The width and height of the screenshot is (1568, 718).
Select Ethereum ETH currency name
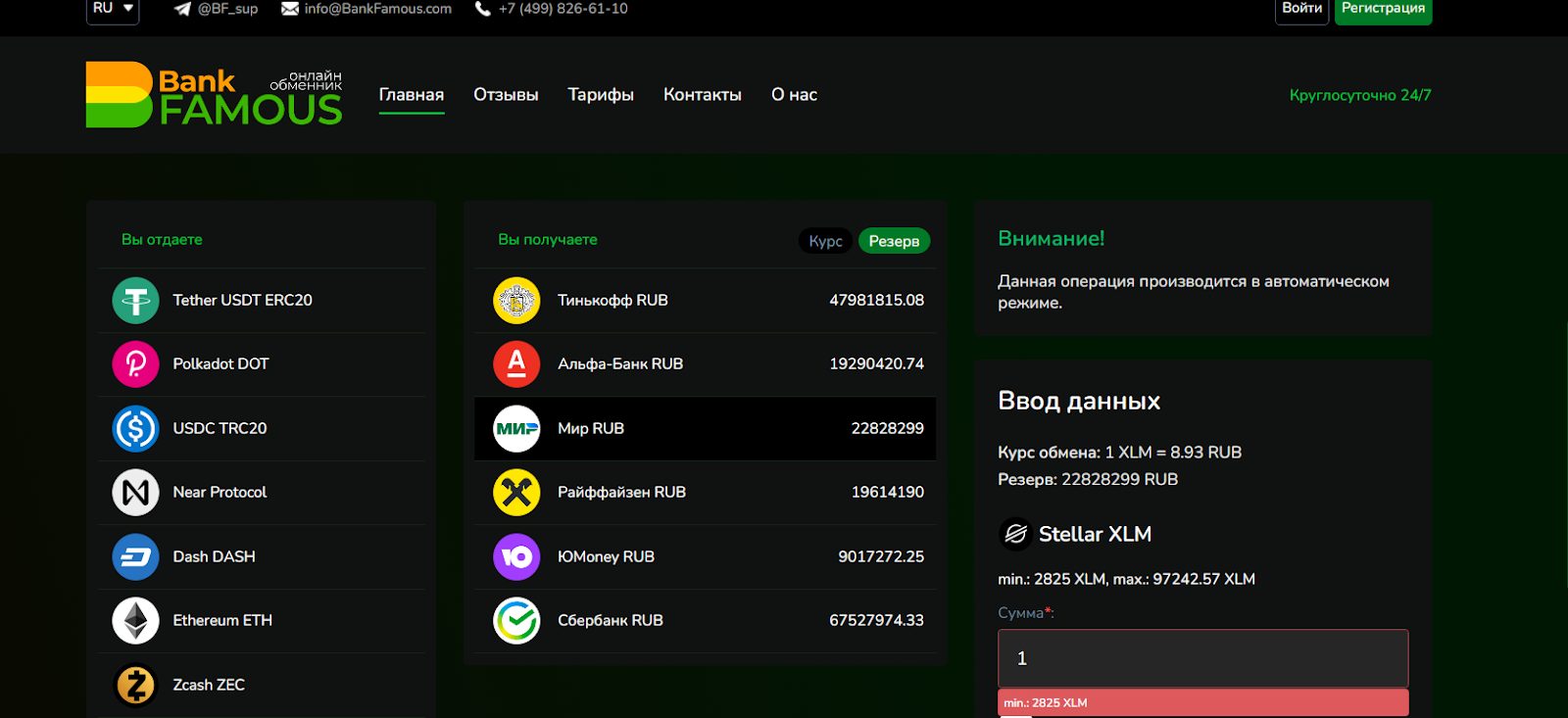[x=222, y=621]
